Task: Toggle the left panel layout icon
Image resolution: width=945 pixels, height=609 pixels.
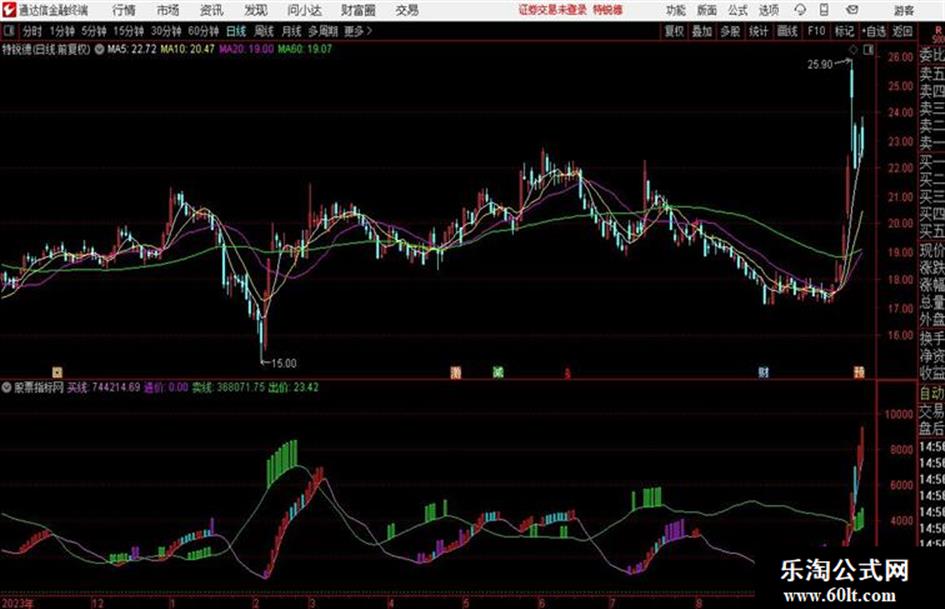Action: (x=8, y=31)
